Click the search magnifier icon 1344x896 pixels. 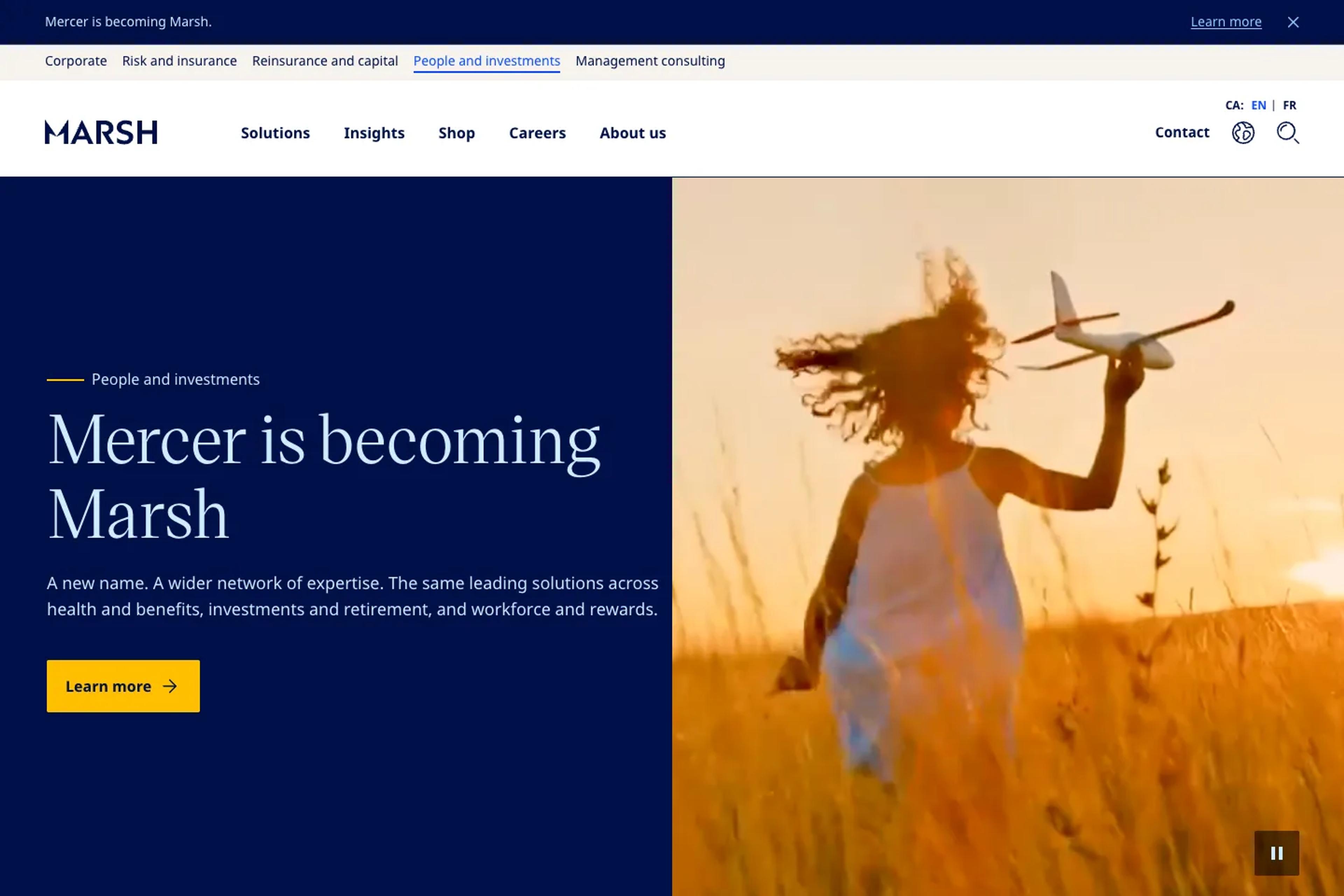coord(1288,133)
